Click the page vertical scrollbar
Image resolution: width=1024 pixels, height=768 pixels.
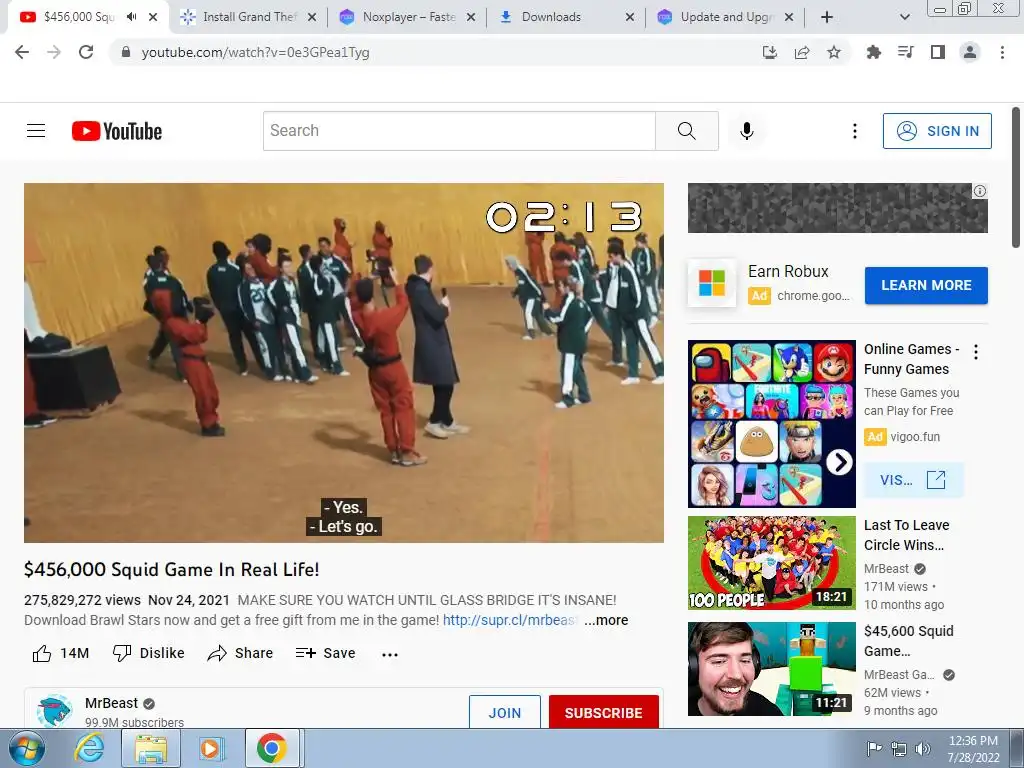coord(1016,178)
